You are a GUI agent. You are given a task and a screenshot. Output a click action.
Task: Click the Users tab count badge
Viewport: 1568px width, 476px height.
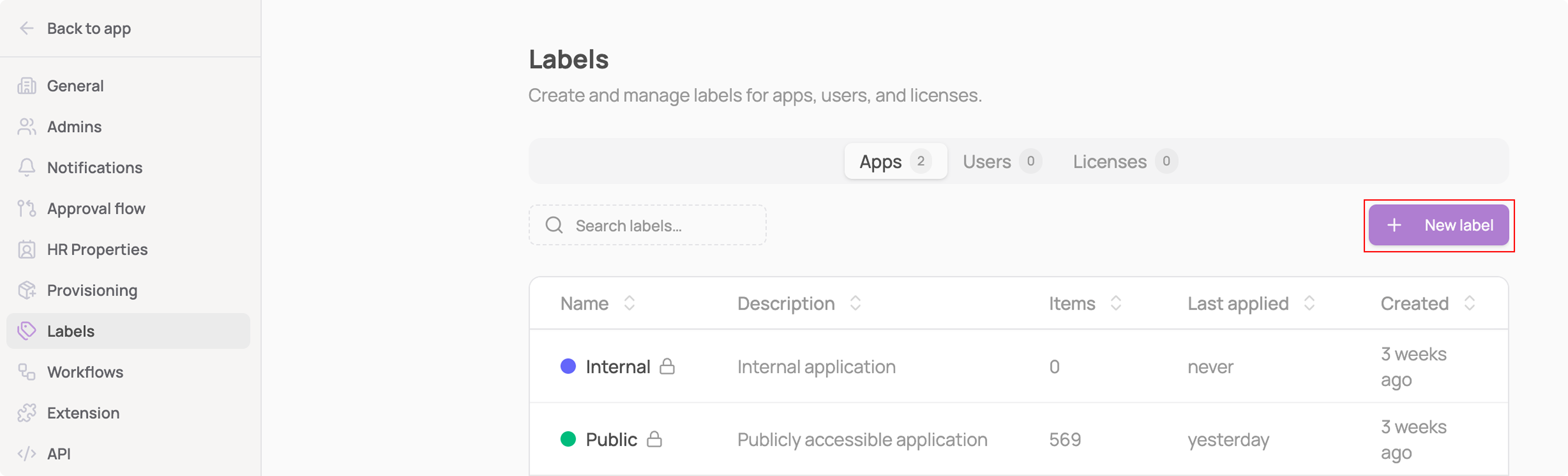point(1030,161)
